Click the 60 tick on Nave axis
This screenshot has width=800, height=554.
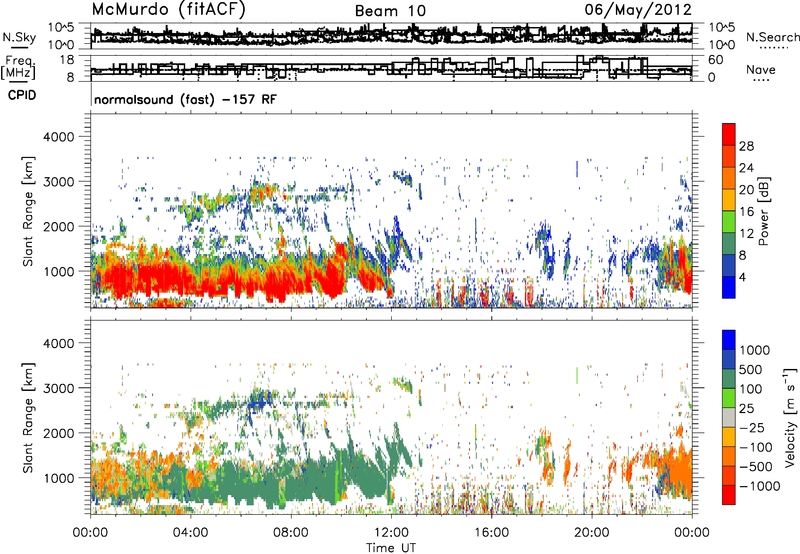(x=716, y=60)
